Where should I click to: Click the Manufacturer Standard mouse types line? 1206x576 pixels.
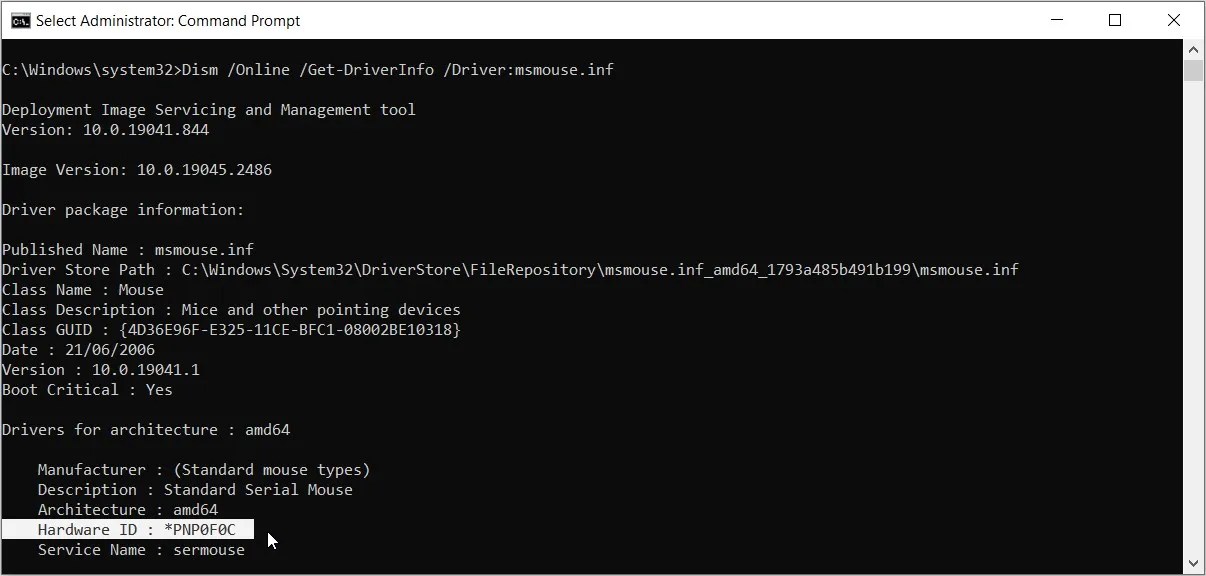click(204, 469)
